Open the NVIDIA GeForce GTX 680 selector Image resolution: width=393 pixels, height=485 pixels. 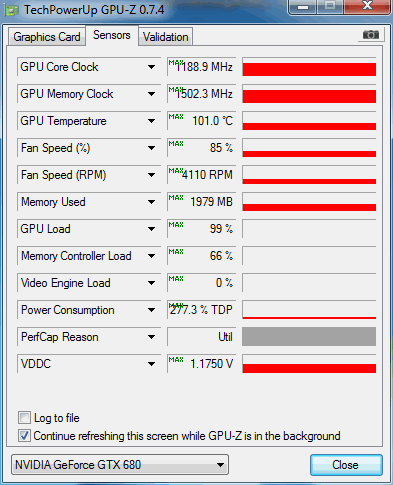pos(120,464)
